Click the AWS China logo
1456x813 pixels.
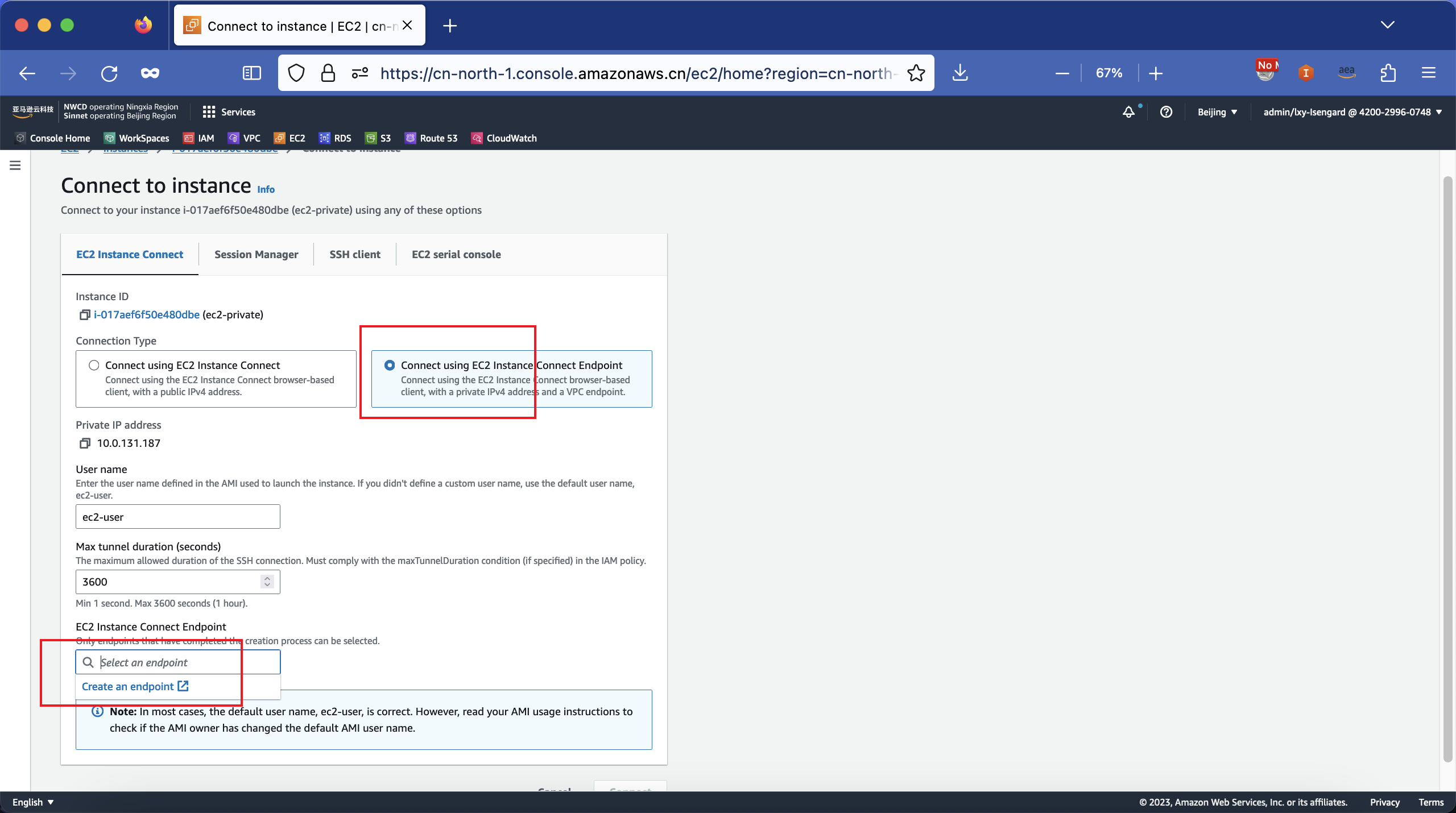click(x=32, y=111)
